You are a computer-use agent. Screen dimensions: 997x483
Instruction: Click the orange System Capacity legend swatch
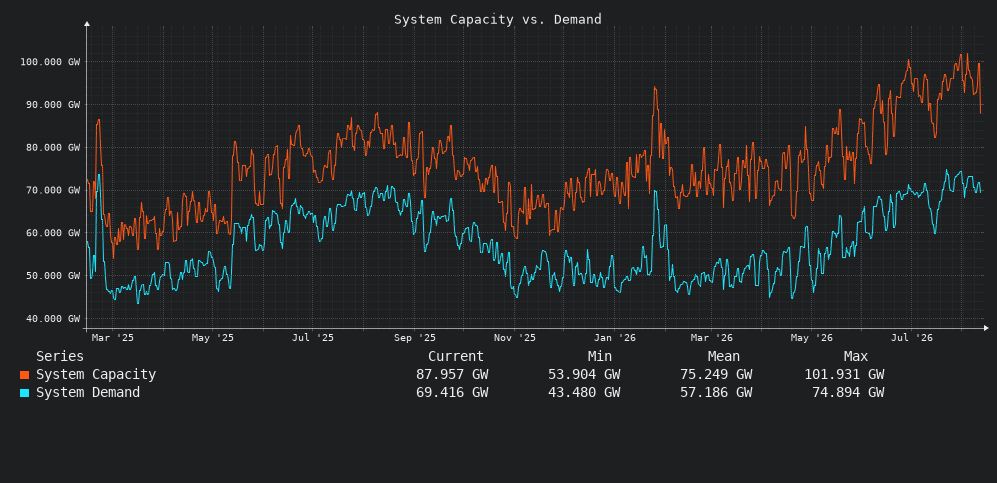click(x=25, y=375)
